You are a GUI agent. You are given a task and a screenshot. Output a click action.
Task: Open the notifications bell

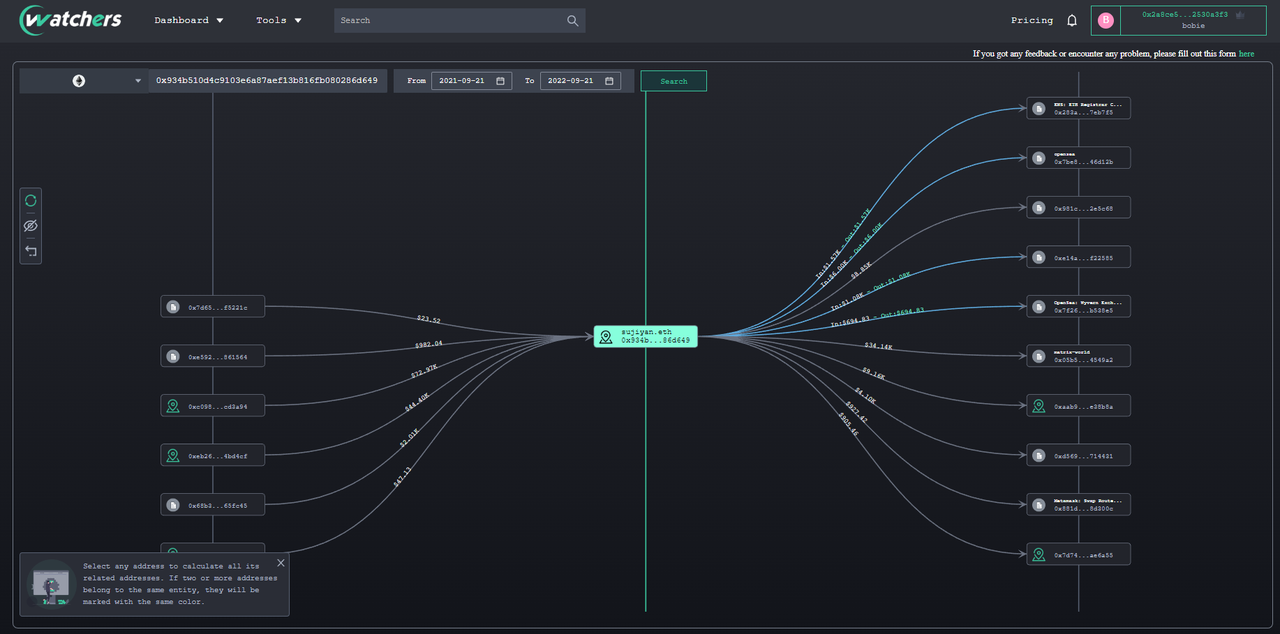coord(1072,20)
